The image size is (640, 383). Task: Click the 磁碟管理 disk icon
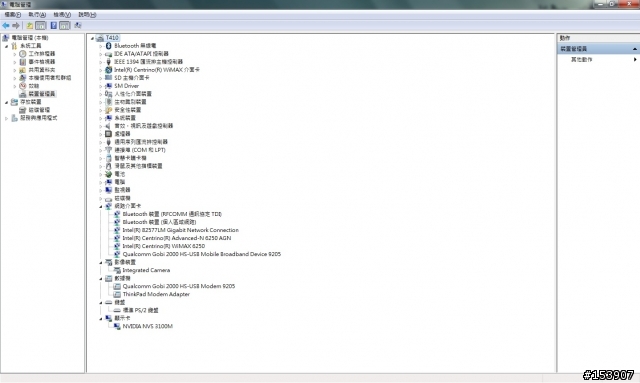click(x=23, y=110)
